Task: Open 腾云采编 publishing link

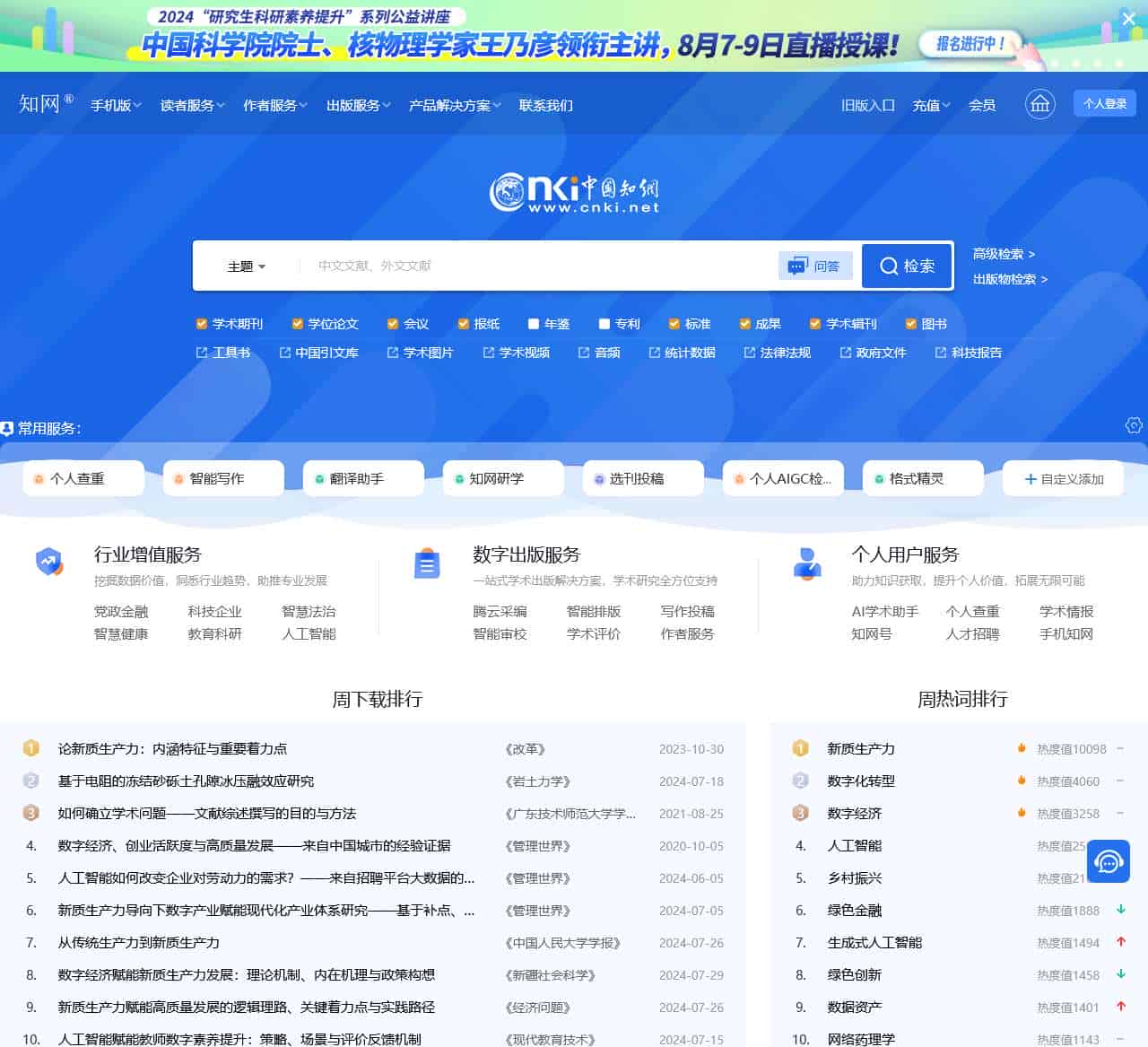Action: click(500, 611)
